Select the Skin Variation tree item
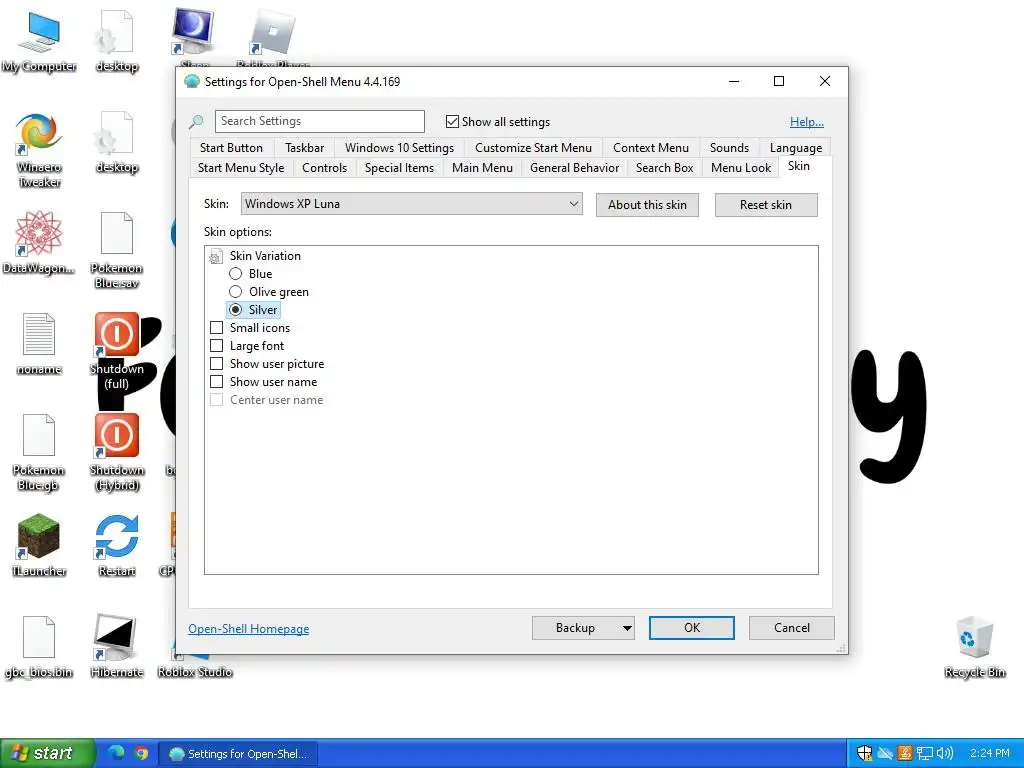This screenshot has width=1024, height=768. [265, 256]
